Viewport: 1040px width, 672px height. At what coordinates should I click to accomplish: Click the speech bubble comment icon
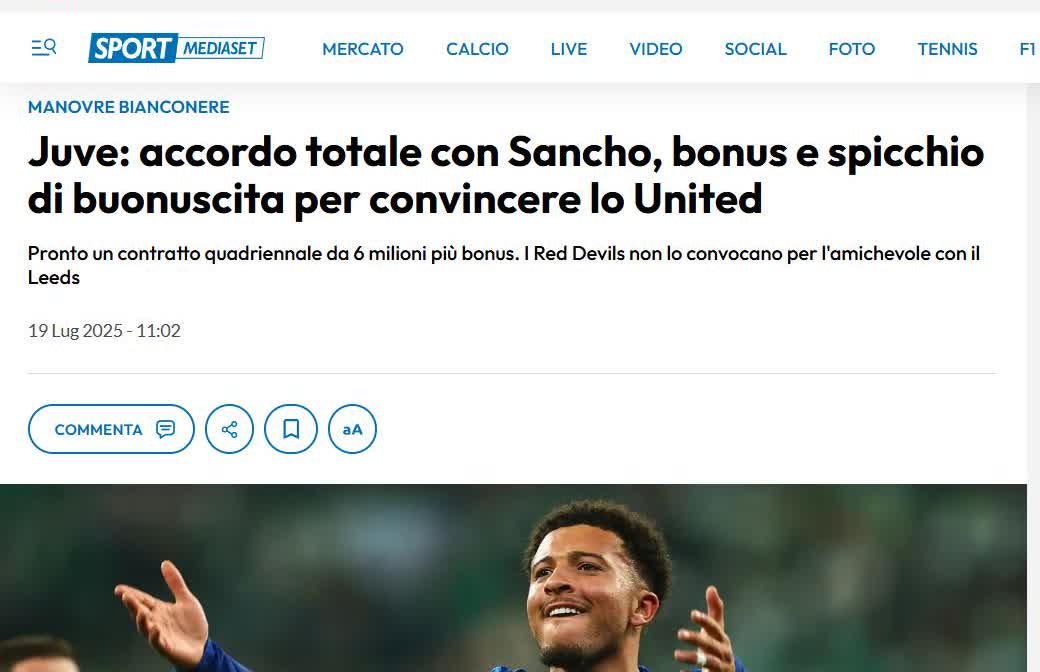165,429
